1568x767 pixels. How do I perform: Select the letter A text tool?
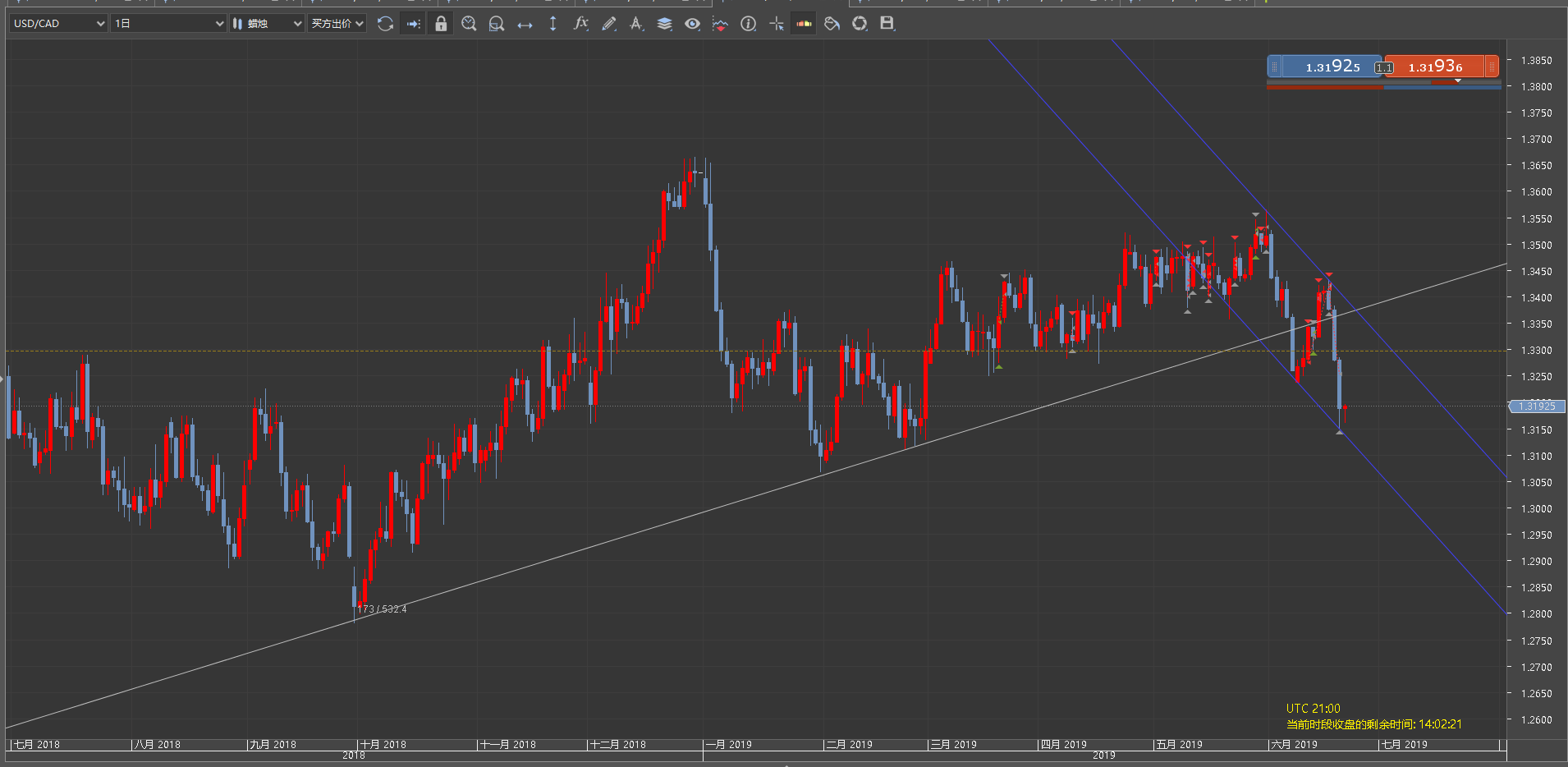pyautogui.click(x=637, y=24)
